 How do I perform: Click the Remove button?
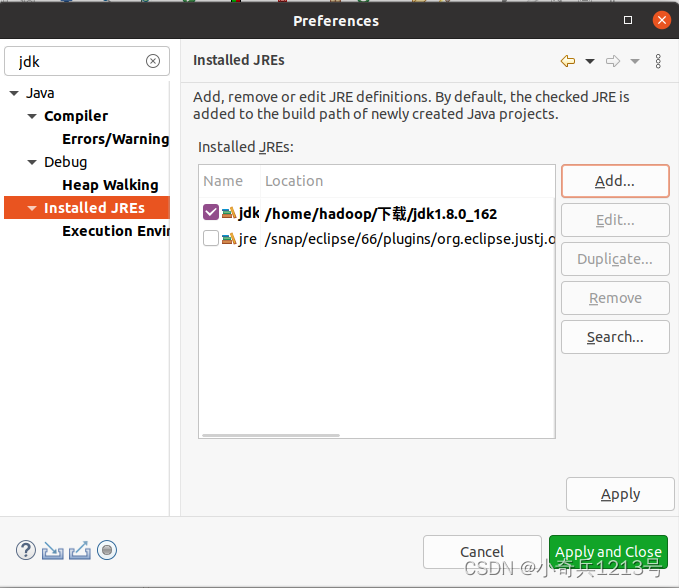tap(615, 298)
